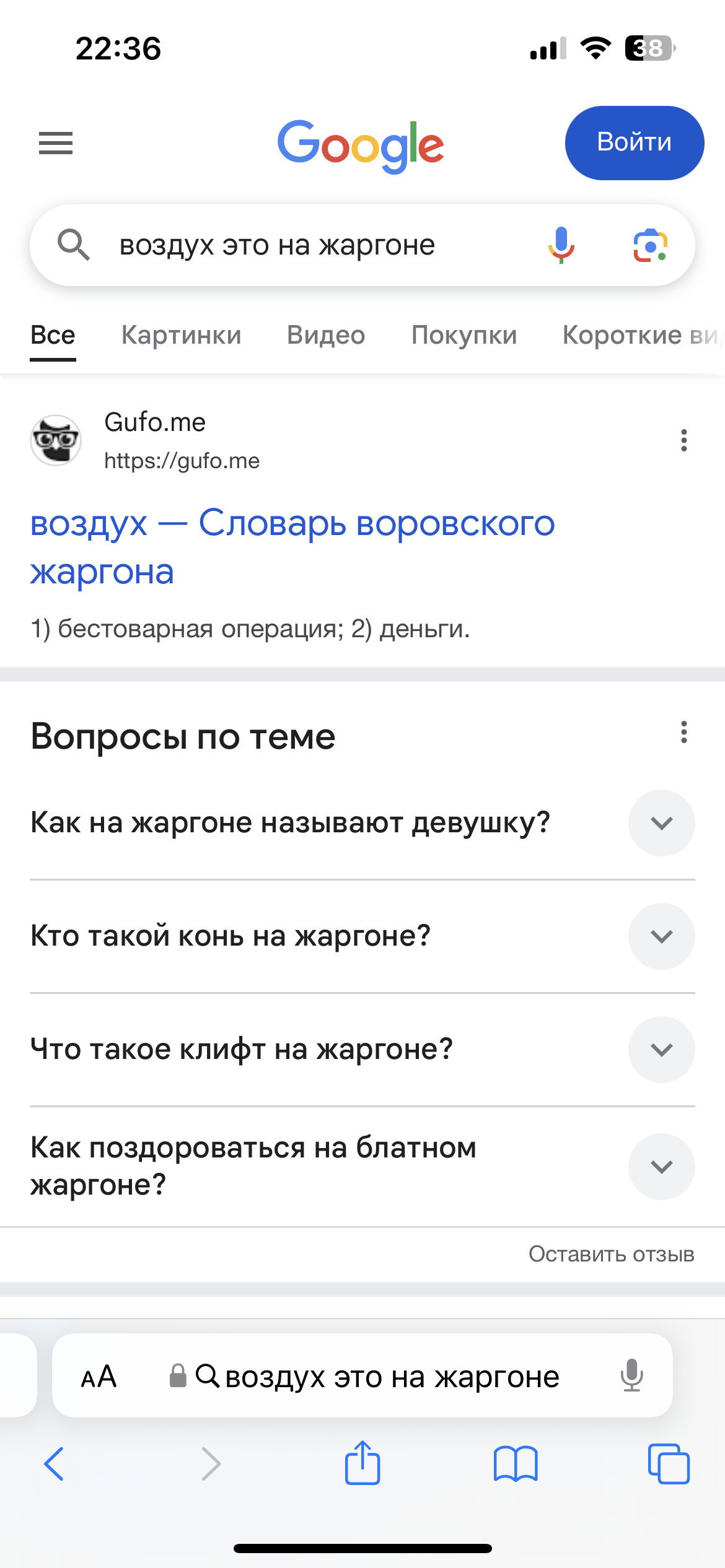Open the Gufo.me result options menu

(683, 440)
